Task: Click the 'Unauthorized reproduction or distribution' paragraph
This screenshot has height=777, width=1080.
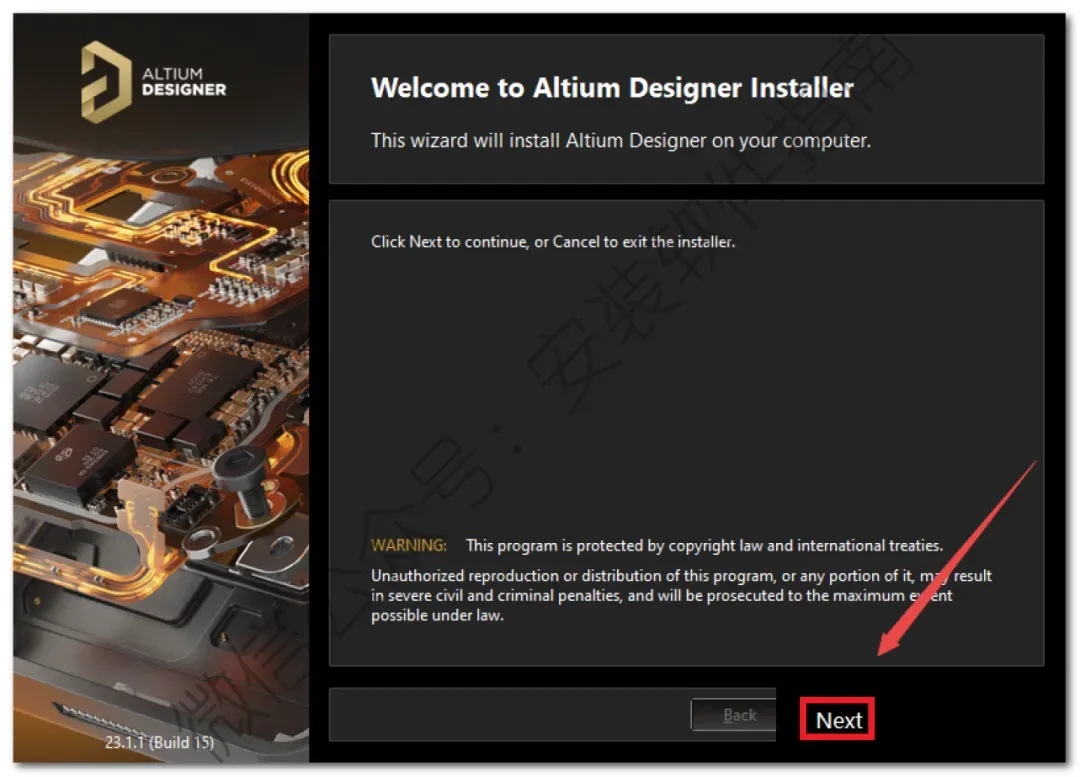Action: pyautogui.click(x=681, y=586)
